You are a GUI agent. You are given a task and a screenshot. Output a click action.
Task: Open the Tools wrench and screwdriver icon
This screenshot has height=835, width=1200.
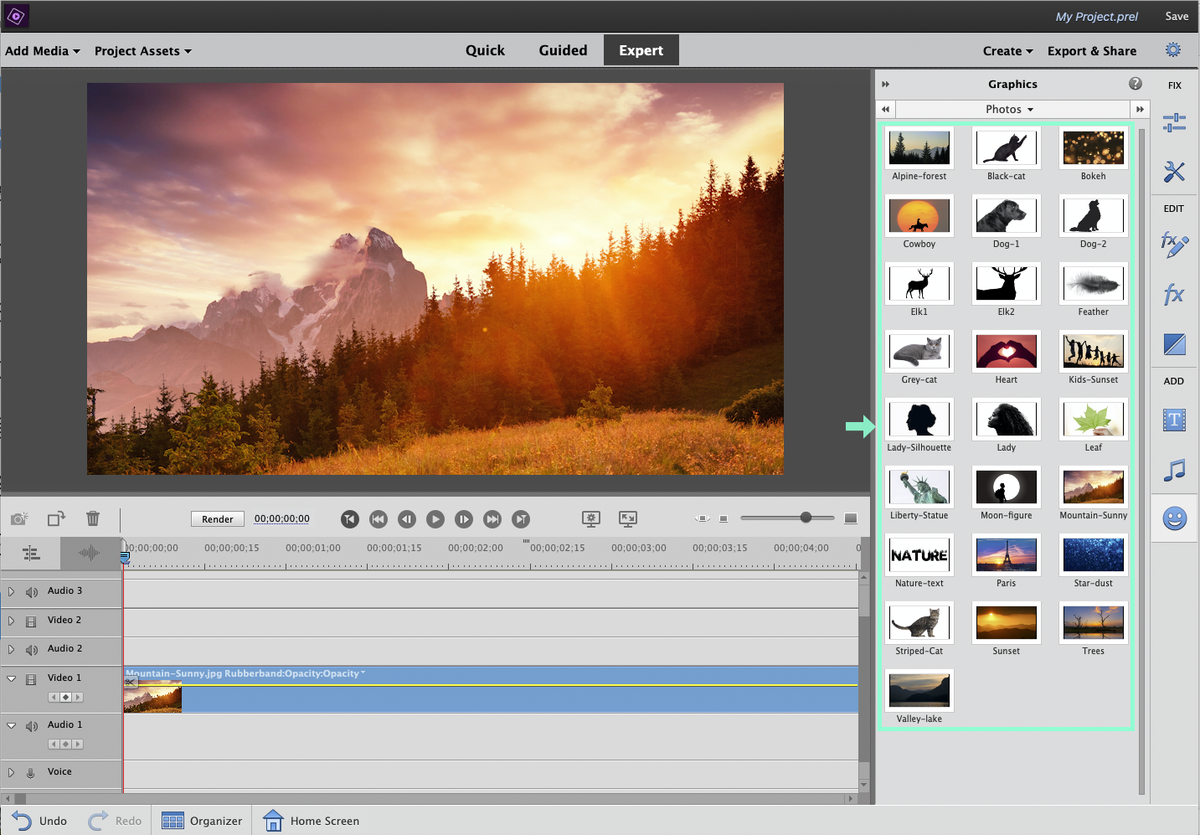pyautogui.click(x=1174, y=172)
